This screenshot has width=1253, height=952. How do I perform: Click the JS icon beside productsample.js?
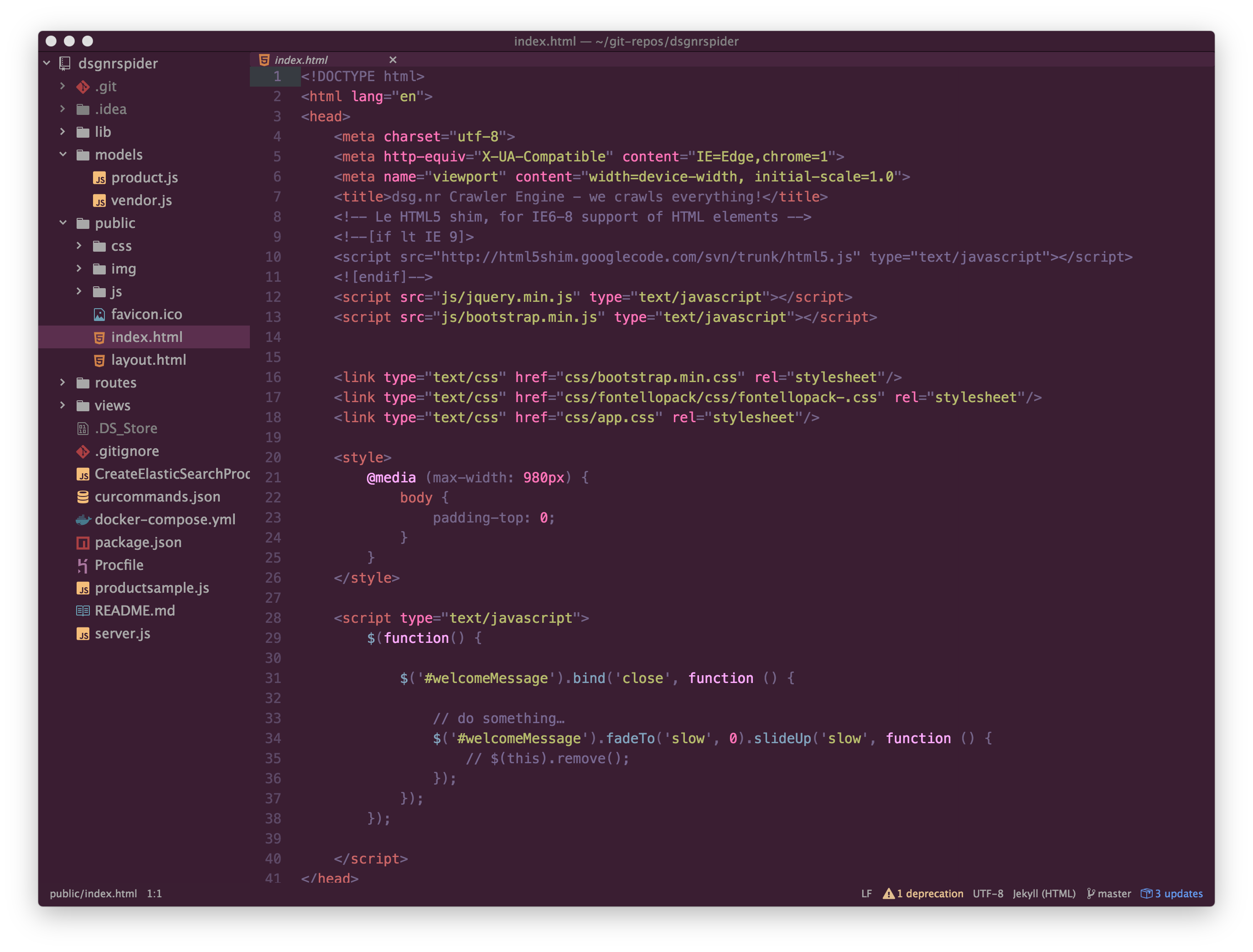83,588
